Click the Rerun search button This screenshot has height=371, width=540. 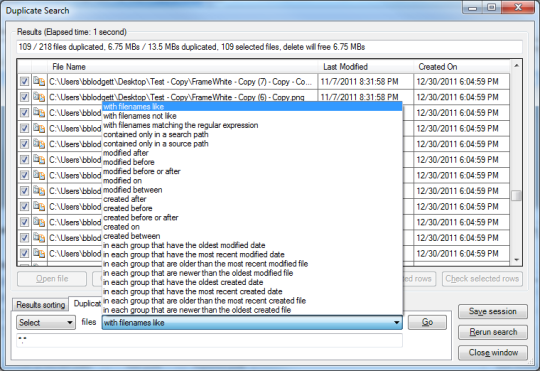pyautogui.click(x=493, y=332)
